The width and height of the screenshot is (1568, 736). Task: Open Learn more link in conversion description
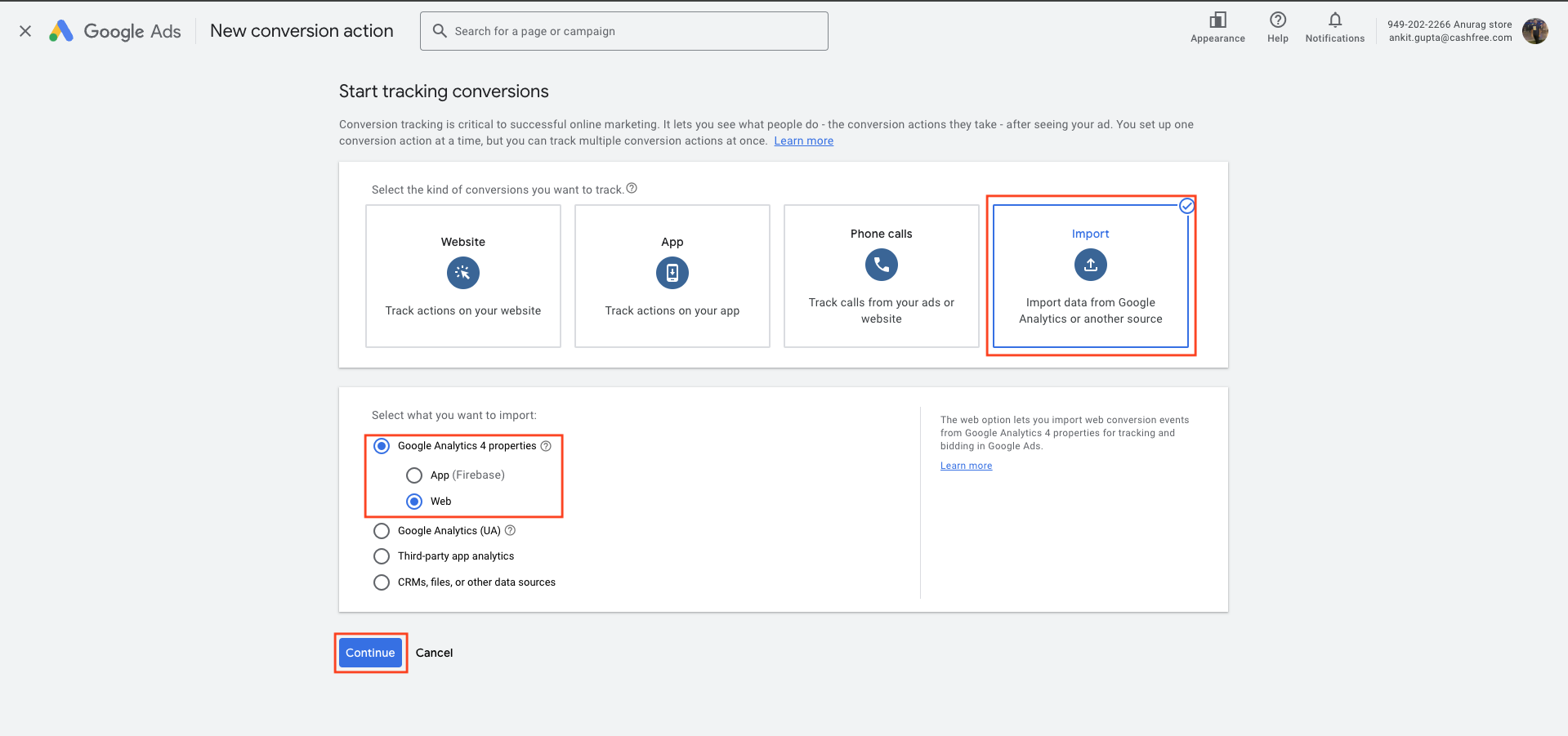tap(804, 141)
